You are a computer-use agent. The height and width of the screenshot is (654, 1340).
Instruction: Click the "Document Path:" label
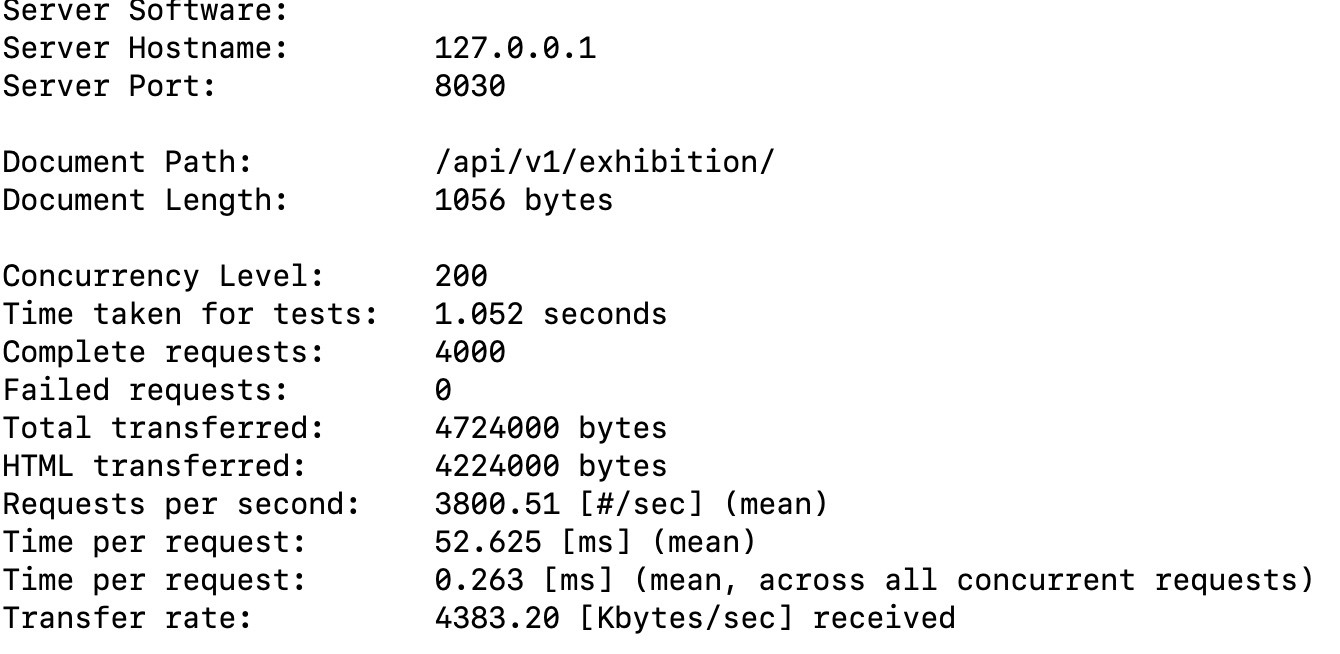127,162
